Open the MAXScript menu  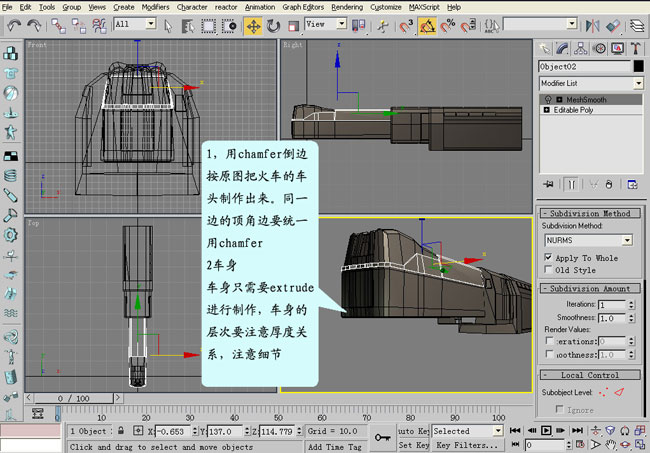click(424, 7)
